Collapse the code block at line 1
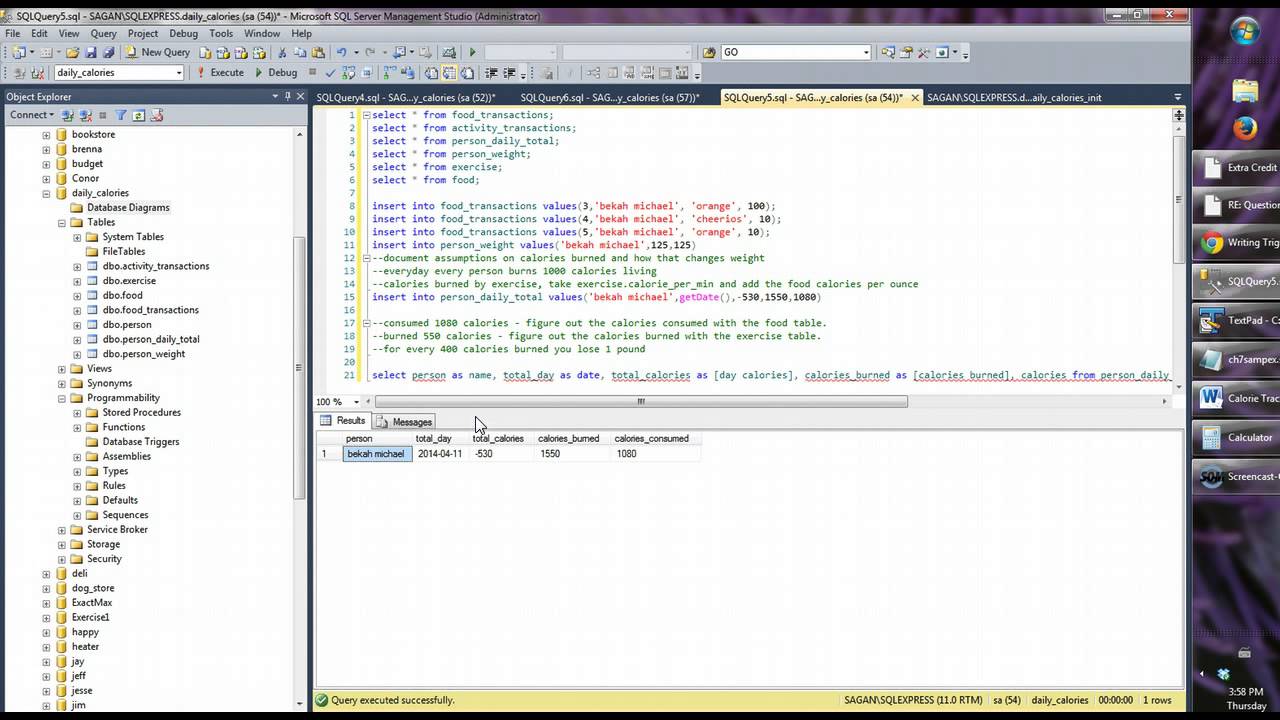1280x720 pixels. pos(366,115)
